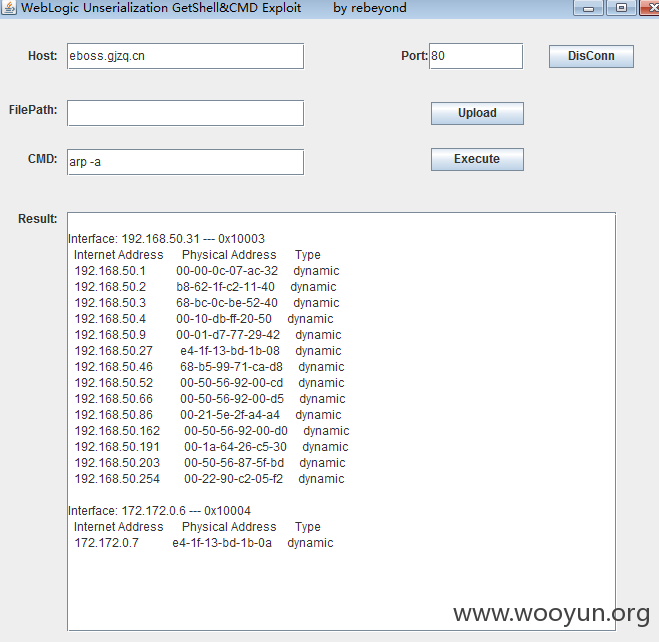Select MAC 68-bc-0c-be-52-40
659x642 pixels.
[x=227, y=303]
